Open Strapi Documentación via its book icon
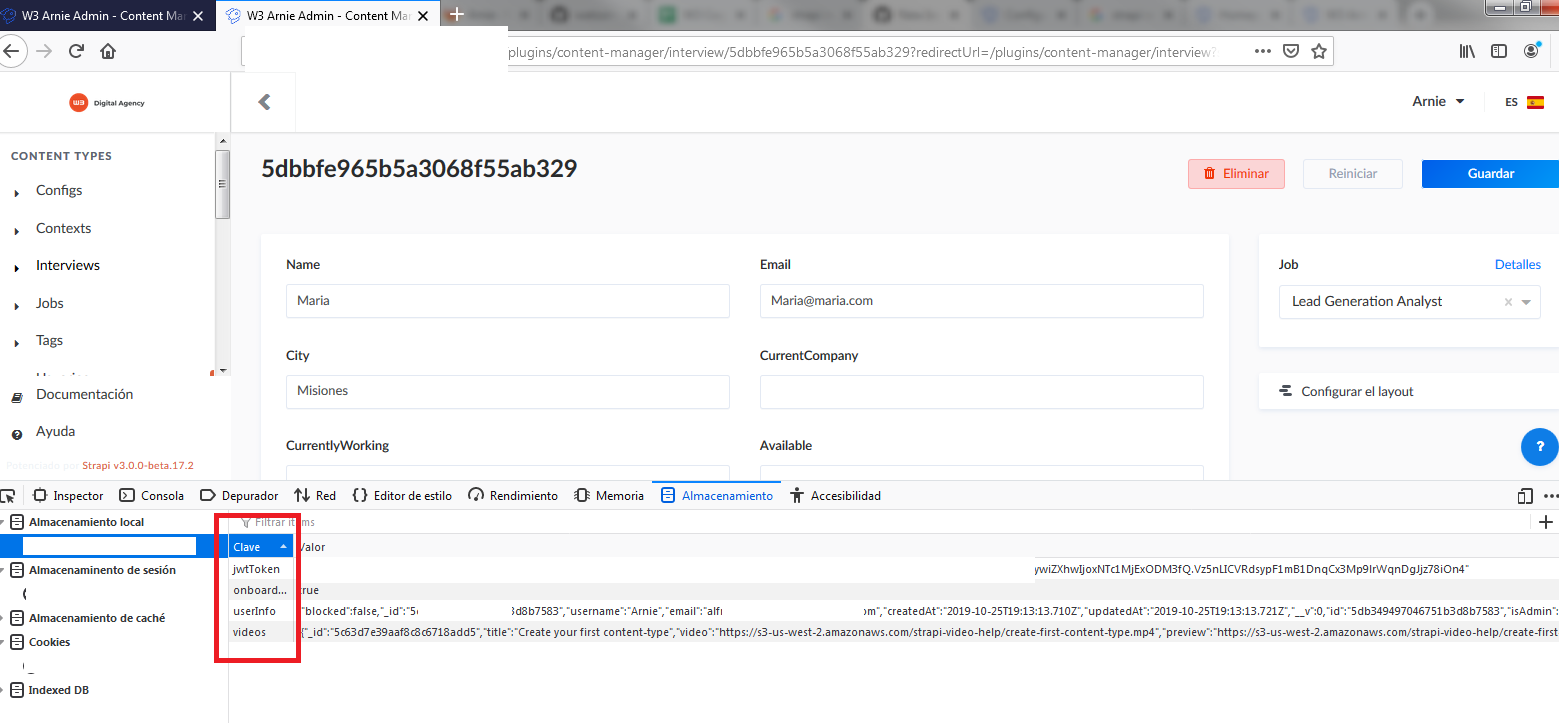The image size is (1559, 723). click(16, 394)
